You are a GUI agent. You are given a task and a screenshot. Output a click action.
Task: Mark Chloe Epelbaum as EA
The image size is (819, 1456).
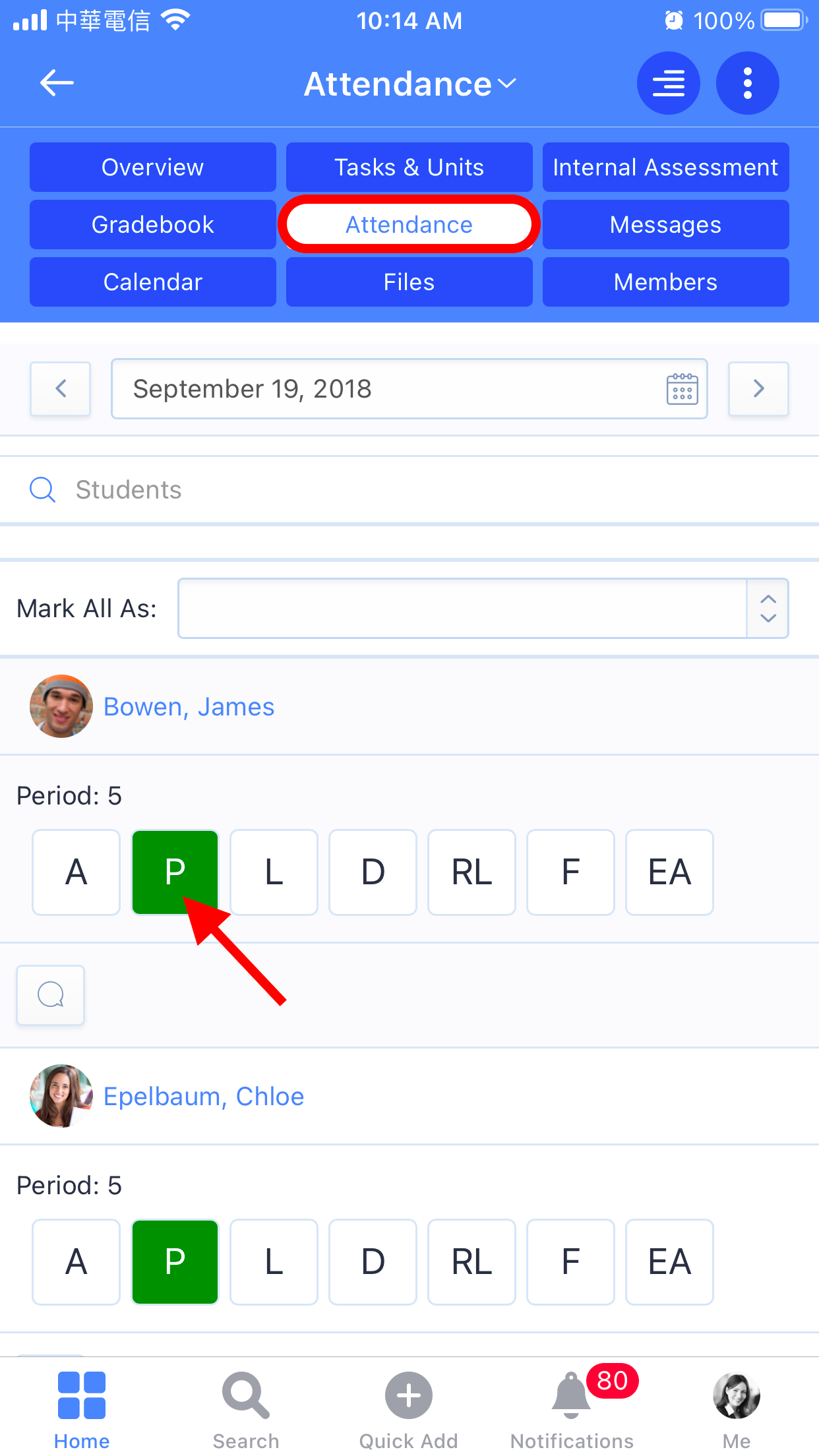pos(669,1261)
